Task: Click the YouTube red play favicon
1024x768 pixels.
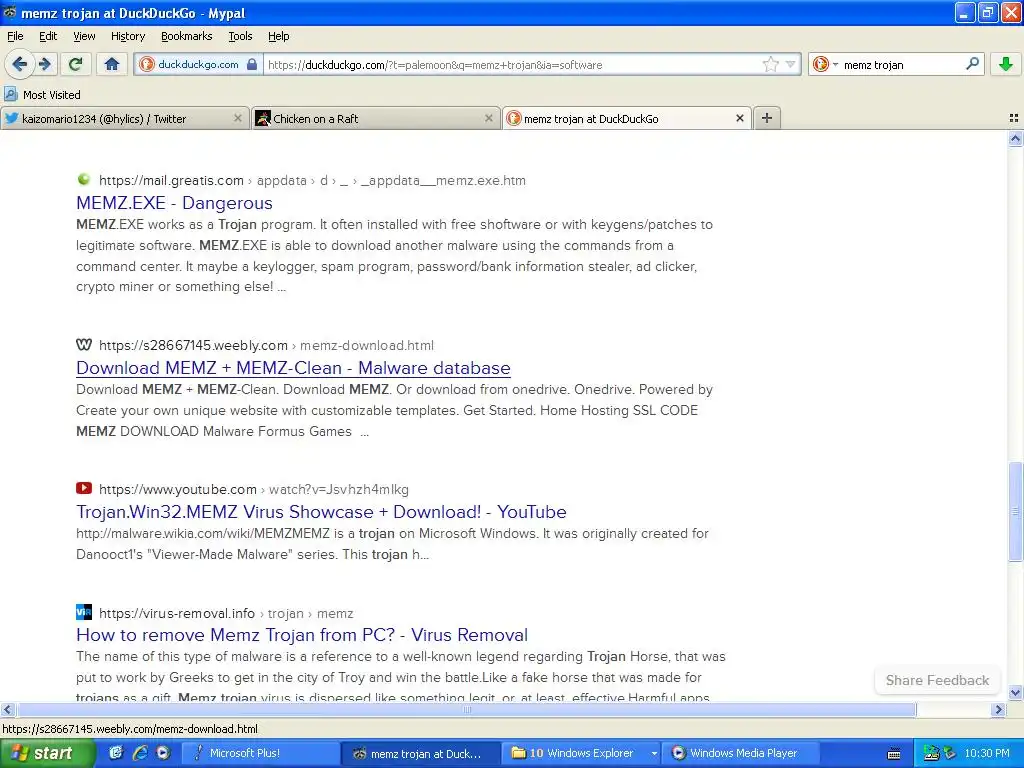Action: 84,488
